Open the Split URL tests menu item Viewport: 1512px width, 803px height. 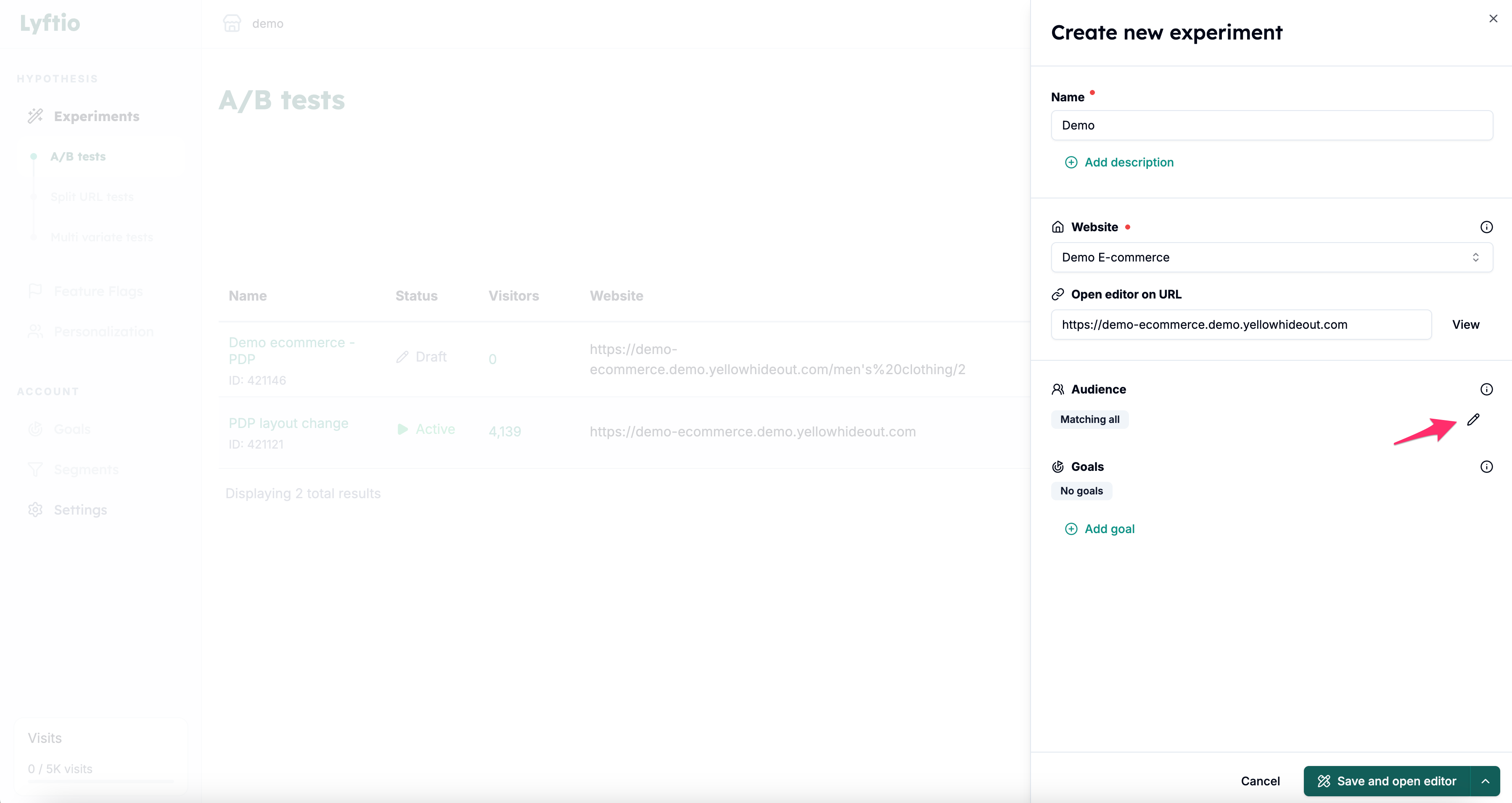point(92,197)
